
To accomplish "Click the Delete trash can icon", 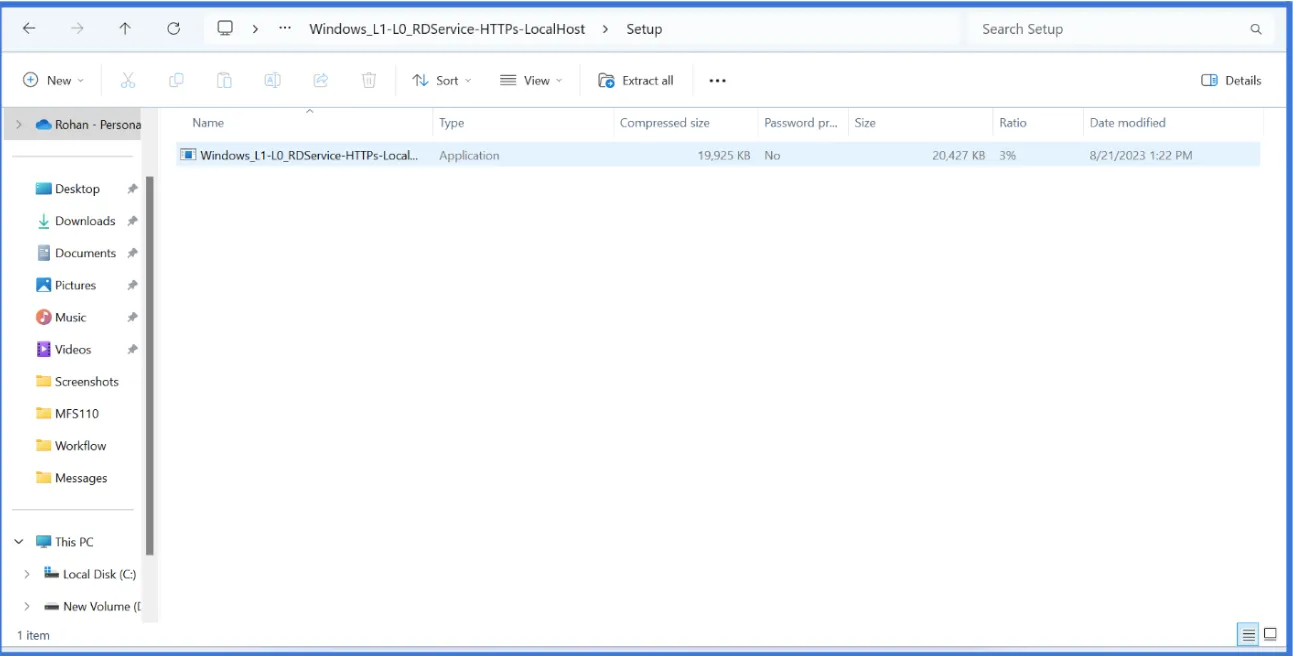I will 369,80.
